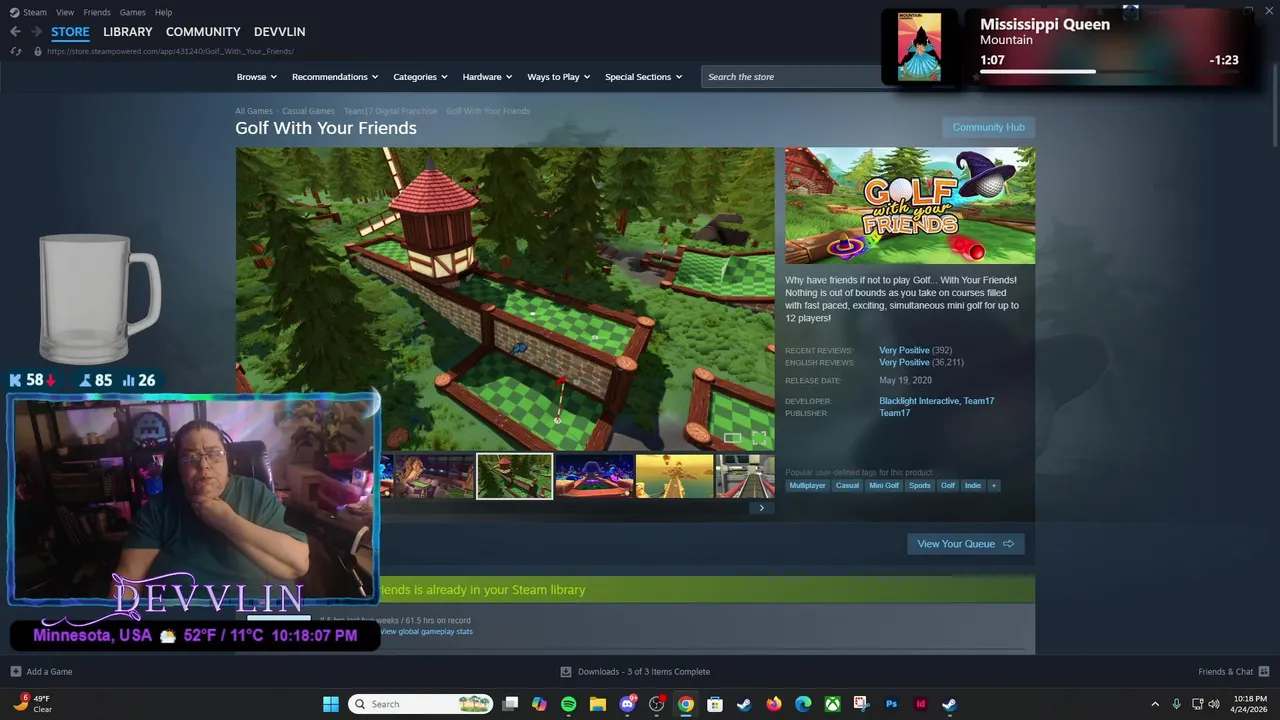Open the Xbox app from the taskbar
Viewport: 1280px width, 720px height.
[x=832, y=704]
